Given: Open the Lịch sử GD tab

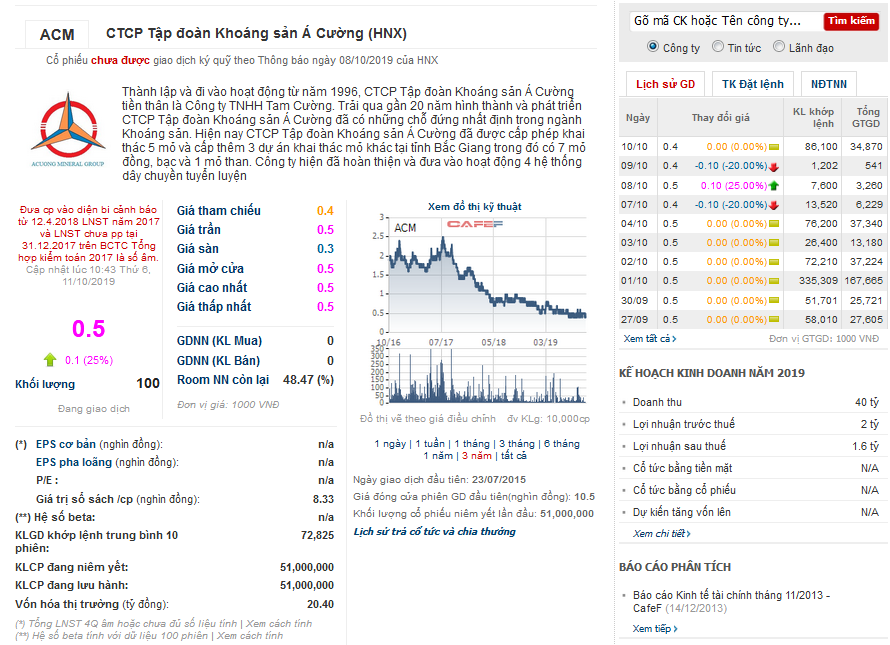Looking at the screenshot, I should [665, 84].
